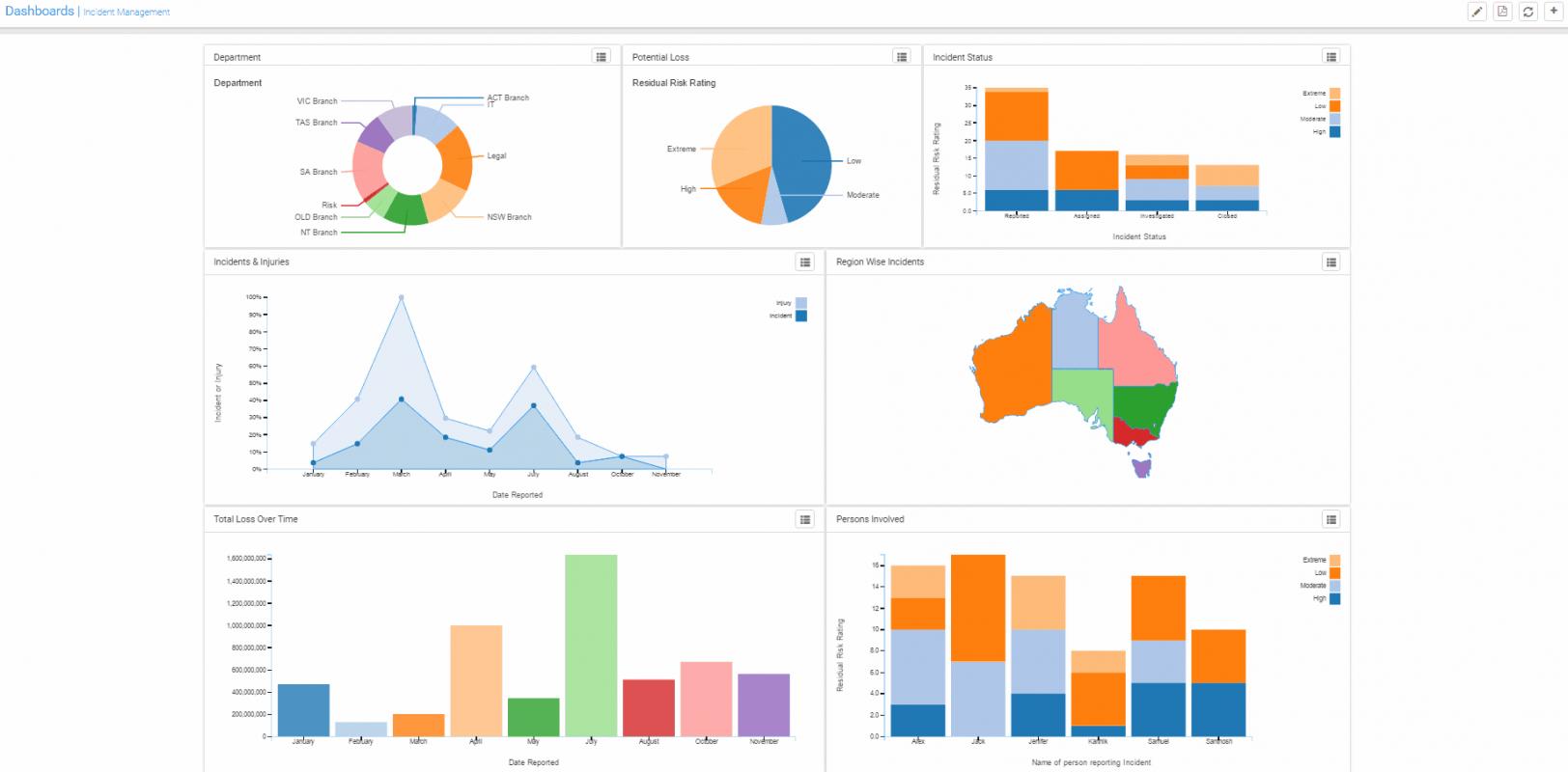Open the Persons Involved panel menu icon
The width and height of the screenshot is (1568, 772).
pyautogui.click(x=1331, y=519)
